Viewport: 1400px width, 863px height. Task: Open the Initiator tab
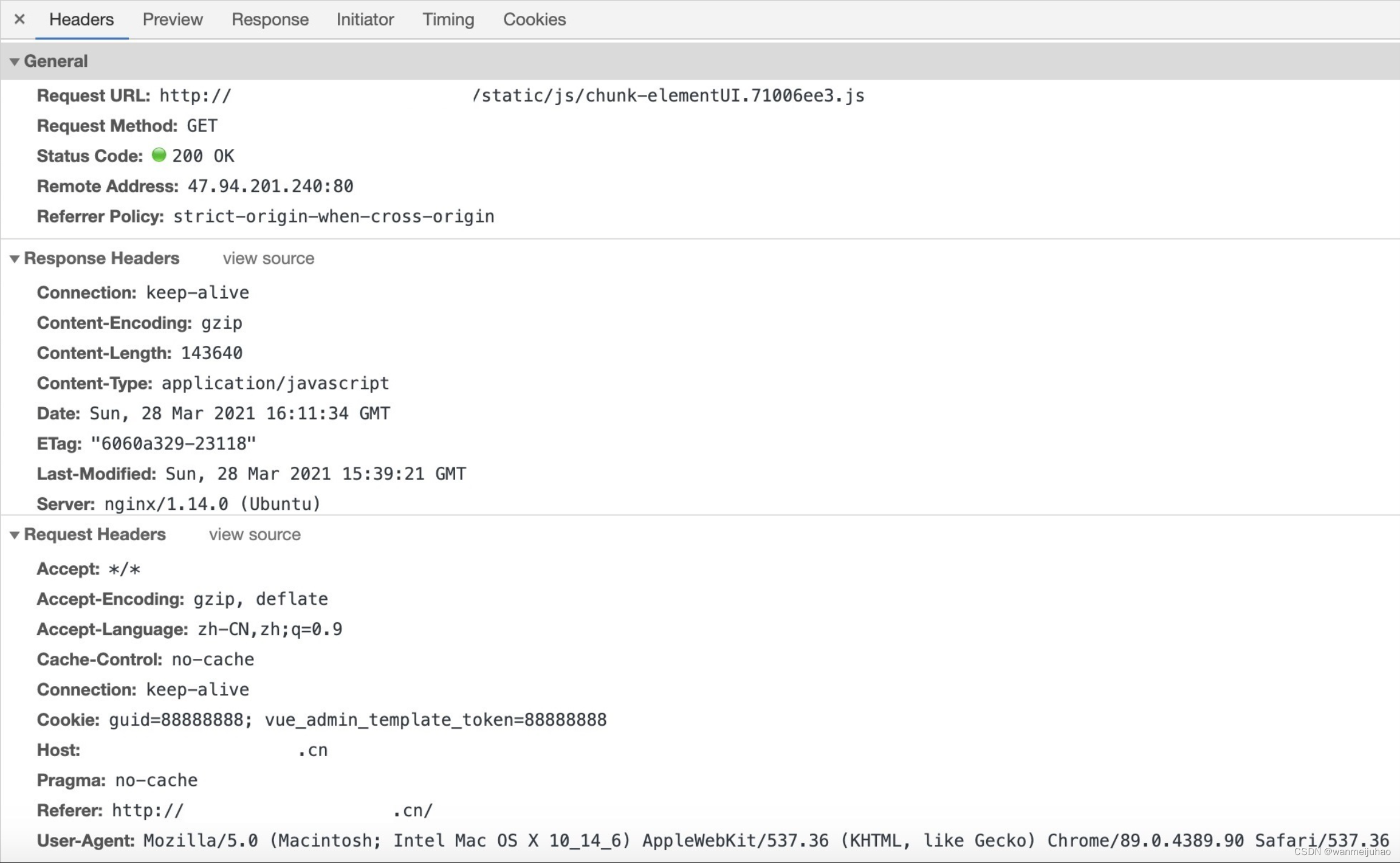[365, 19]
